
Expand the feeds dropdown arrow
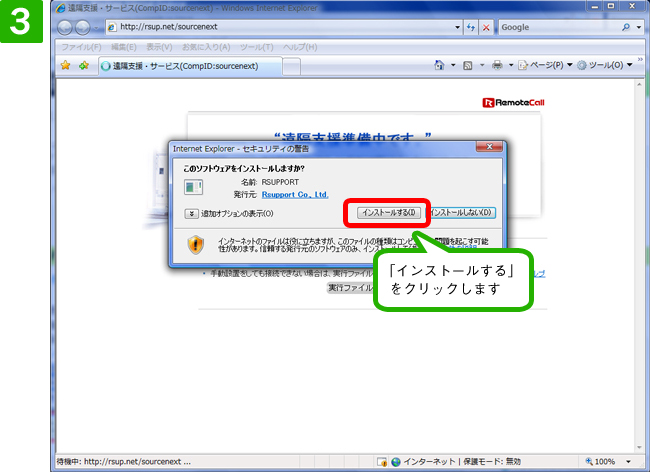pyautogui.click(x=482, y=65)
